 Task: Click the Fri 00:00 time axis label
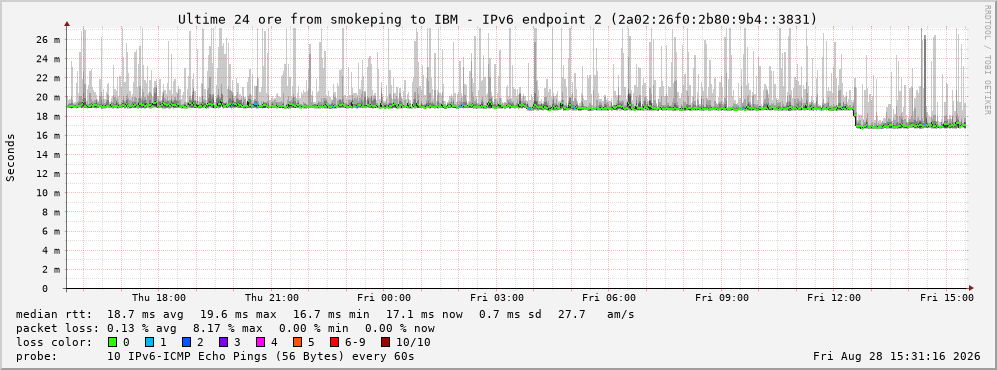click(x=384, y=298)
